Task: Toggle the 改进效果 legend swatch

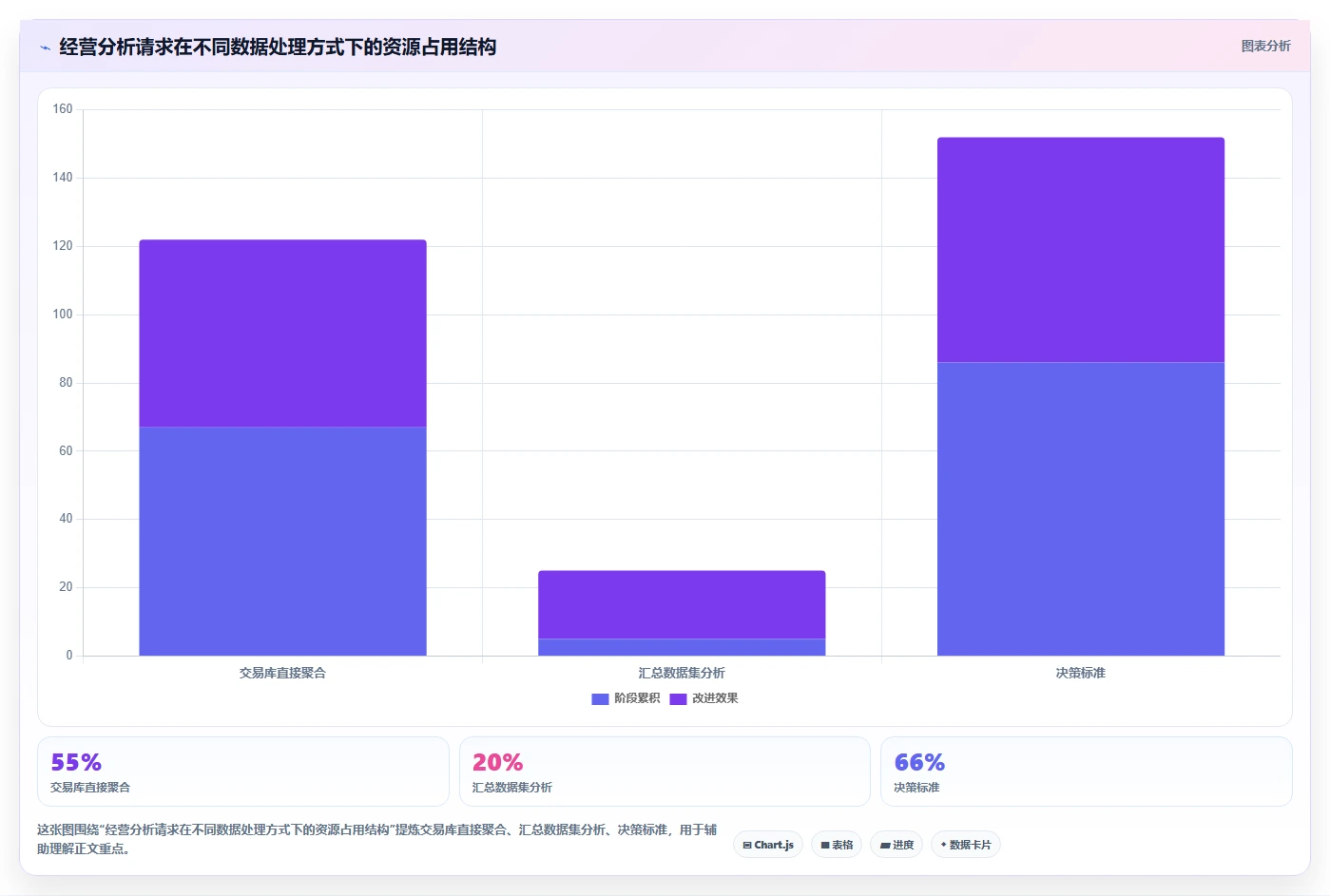Action: coord(678,698)
